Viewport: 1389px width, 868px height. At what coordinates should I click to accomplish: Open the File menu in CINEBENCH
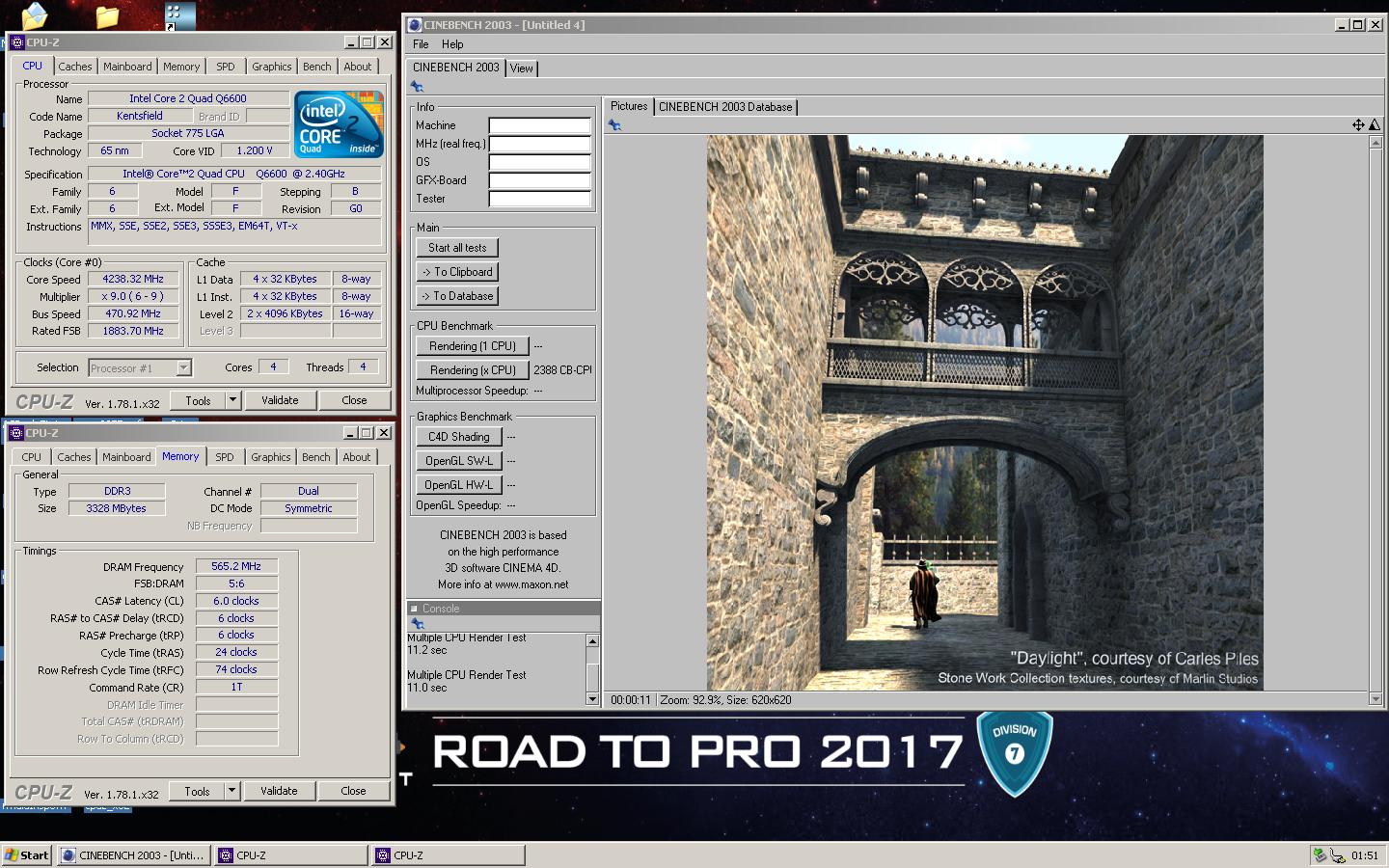click(421, 44)
